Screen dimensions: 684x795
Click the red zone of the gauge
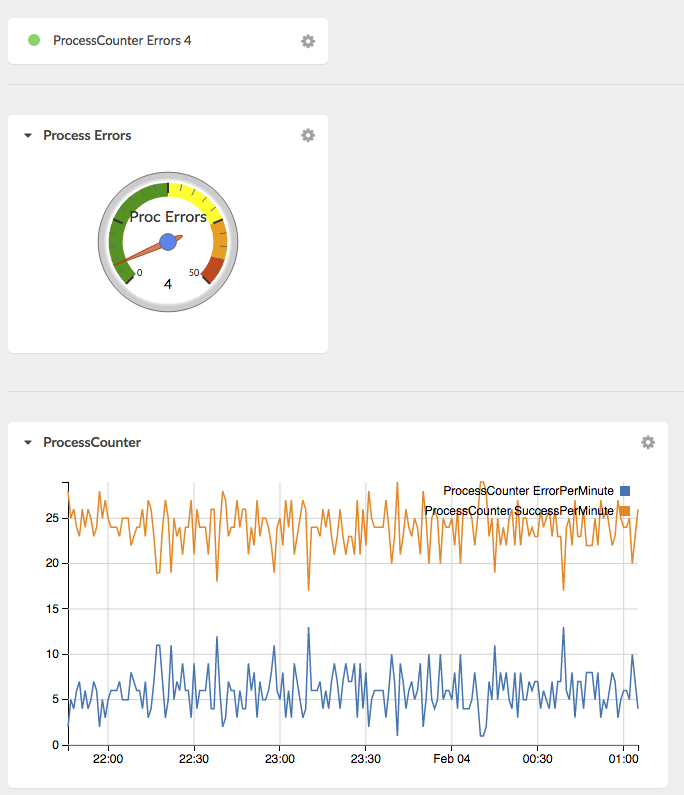click(x=214, y=270)
